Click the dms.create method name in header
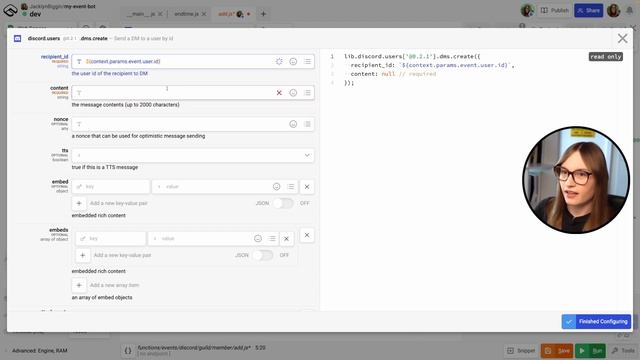 click(x=94, y=38)
